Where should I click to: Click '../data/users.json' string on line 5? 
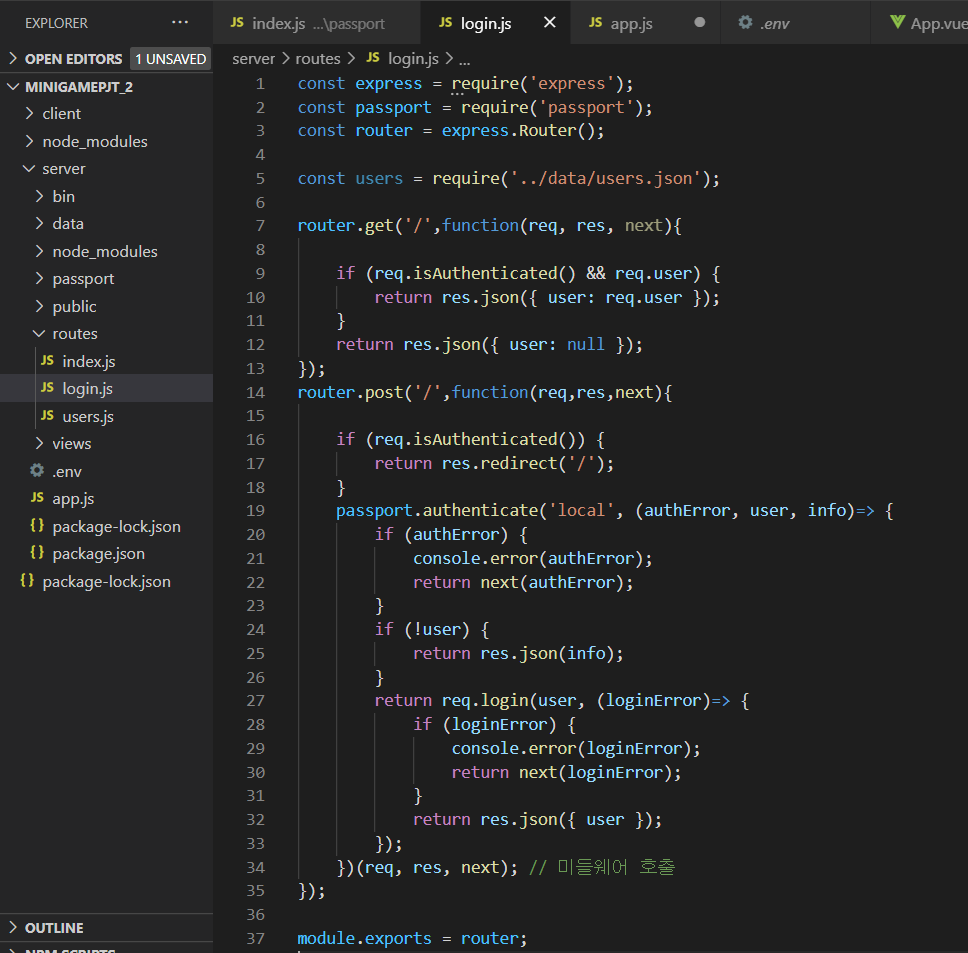click(x=604, y=178)
